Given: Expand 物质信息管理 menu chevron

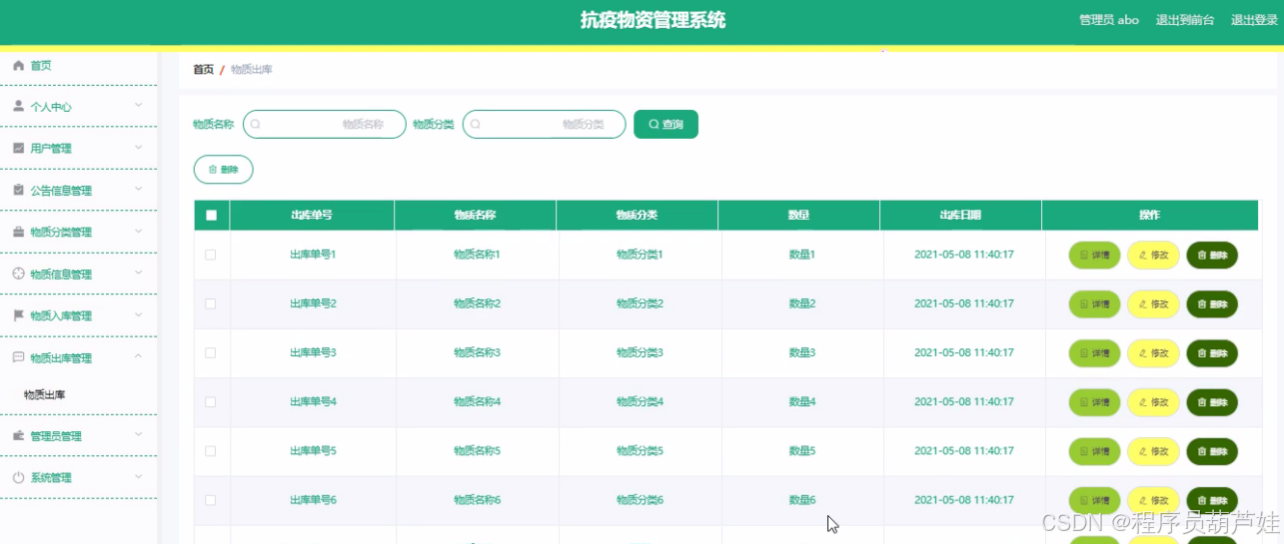Looking at the screenshot, I should click(138, 273).
